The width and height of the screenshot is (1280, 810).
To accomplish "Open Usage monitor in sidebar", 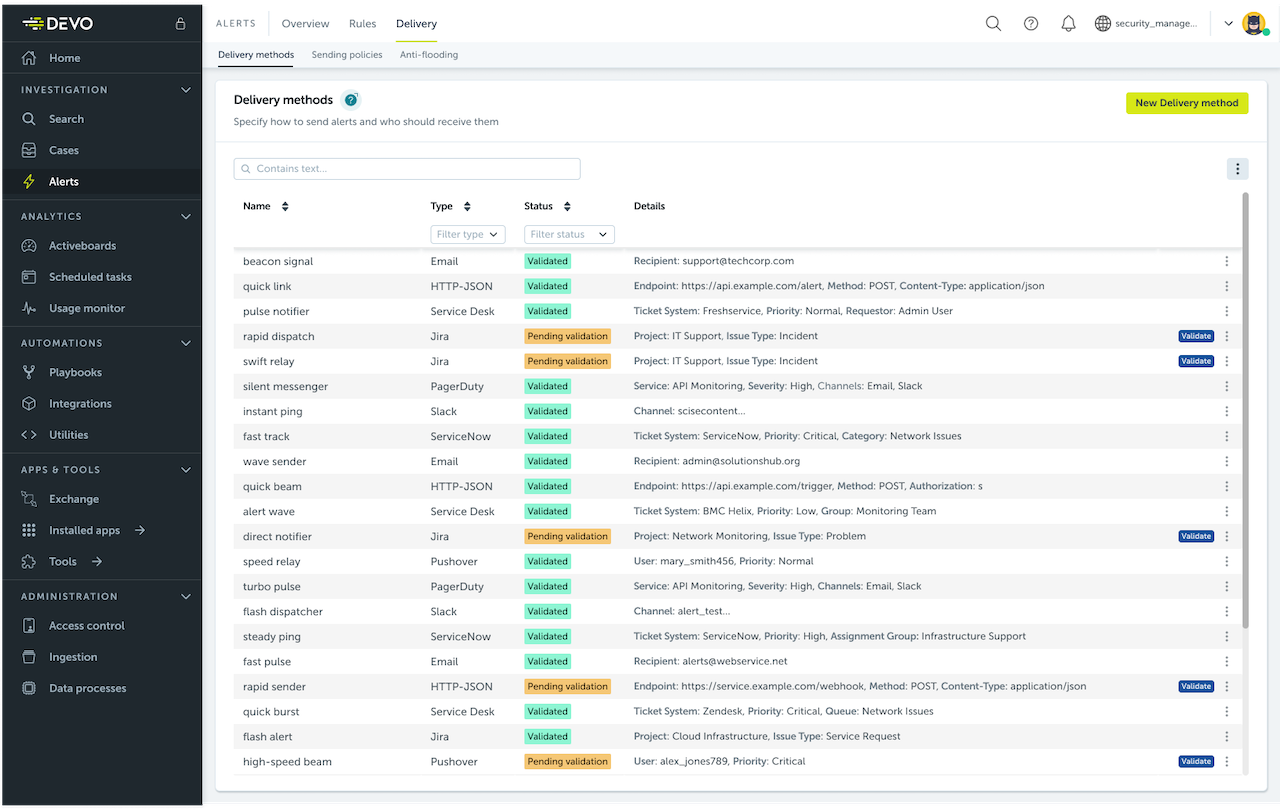I will [86, 308].
